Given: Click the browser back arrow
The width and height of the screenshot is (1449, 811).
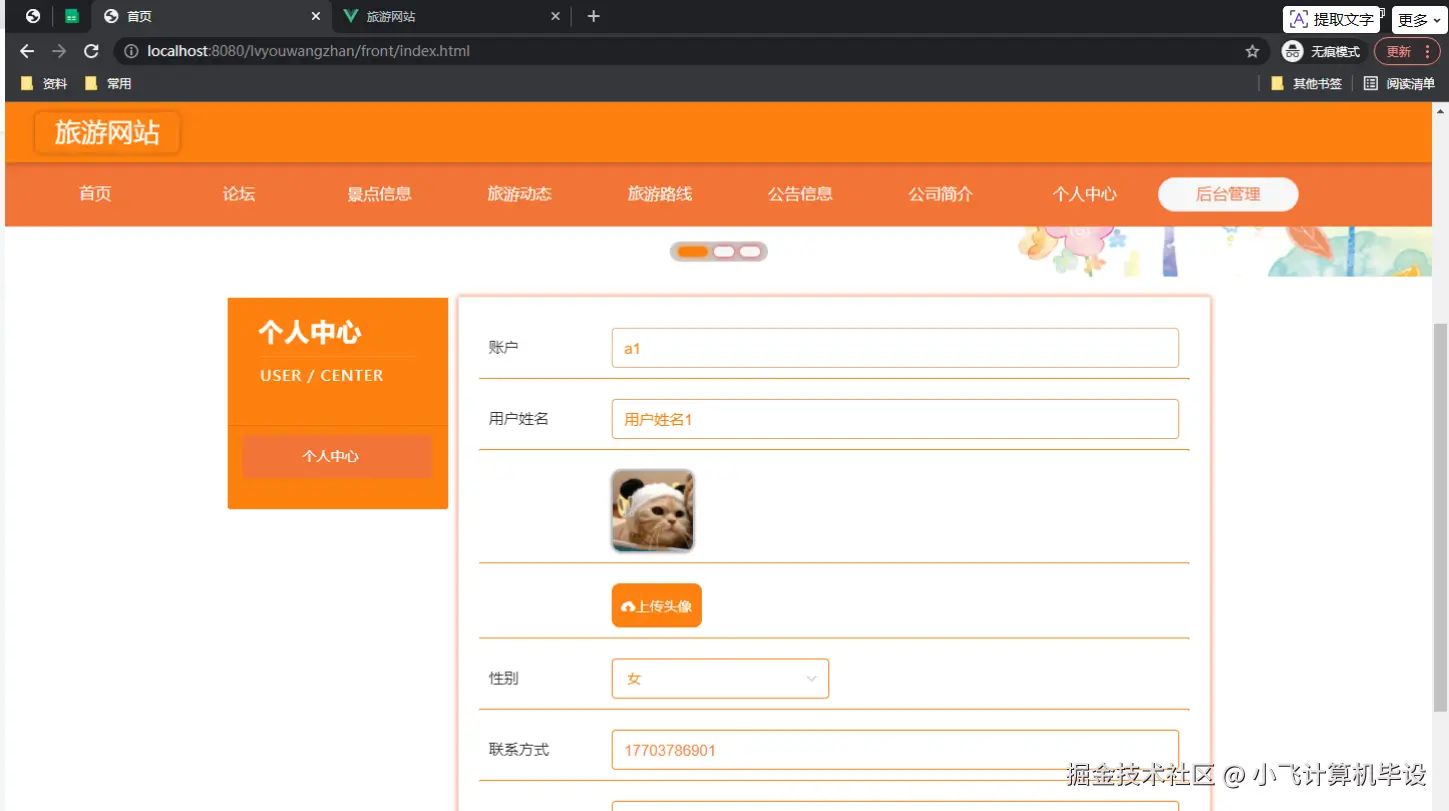Looking at the screenshot, I should 27,51.
